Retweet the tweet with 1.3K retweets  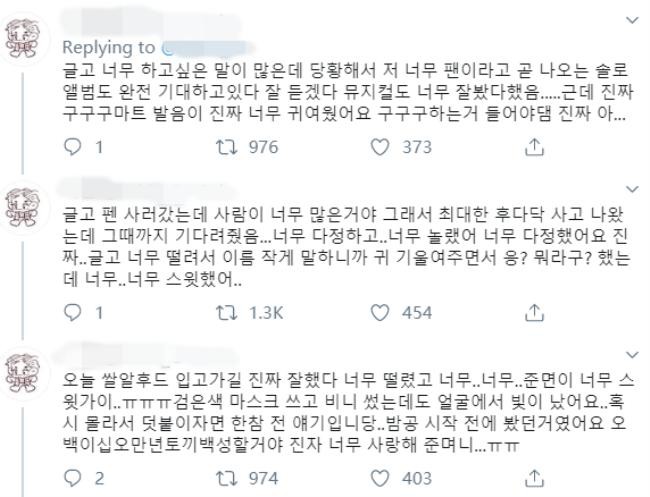225,313
